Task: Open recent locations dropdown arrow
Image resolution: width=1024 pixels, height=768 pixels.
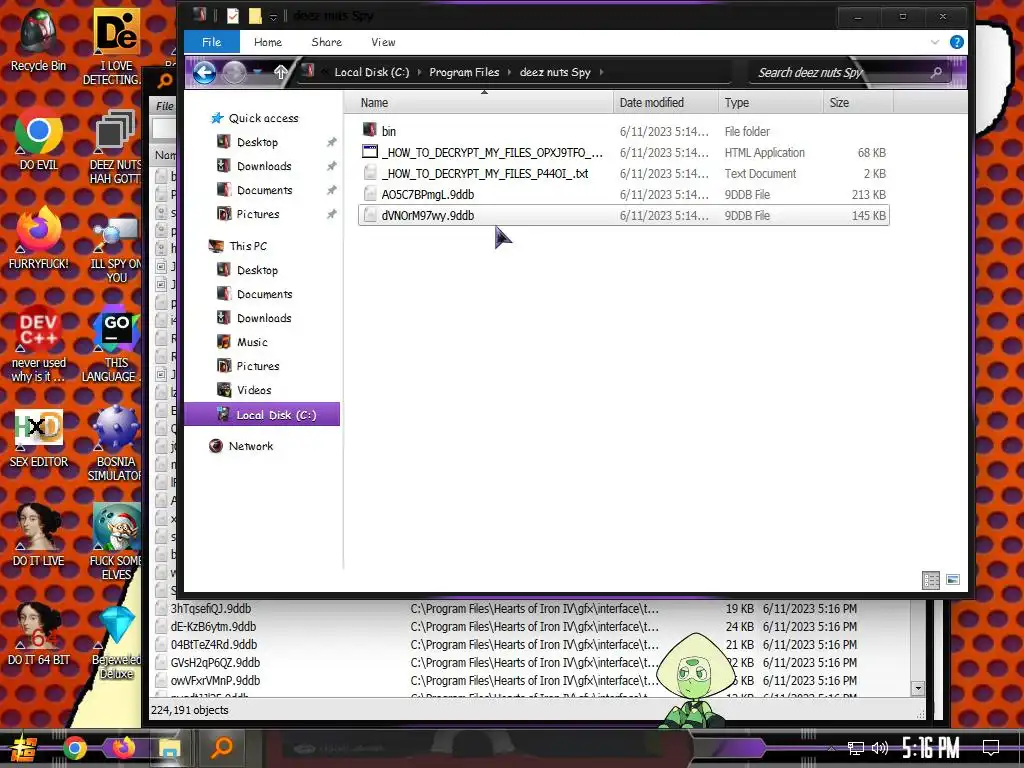Action: tap(257, 72)
